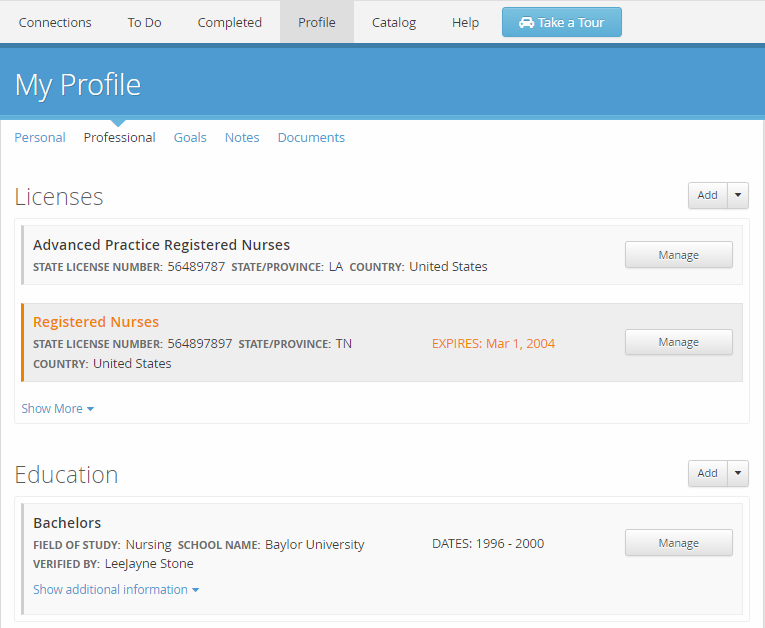The height and width of the screenshot is (628, 765).
Task: Click the Licenses section heading
Action: click(x=59, y=197)
